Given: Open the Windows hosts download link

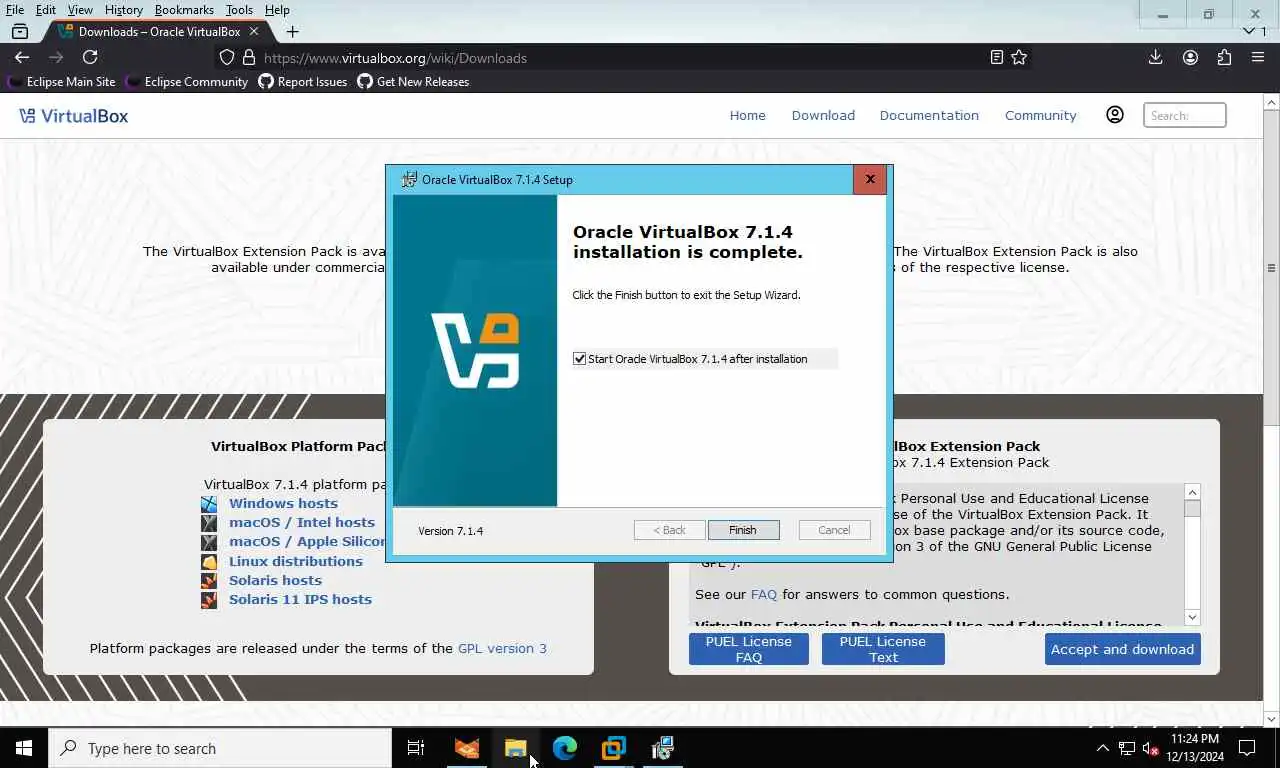Looking at the screenshot, I should click(283, 504).
